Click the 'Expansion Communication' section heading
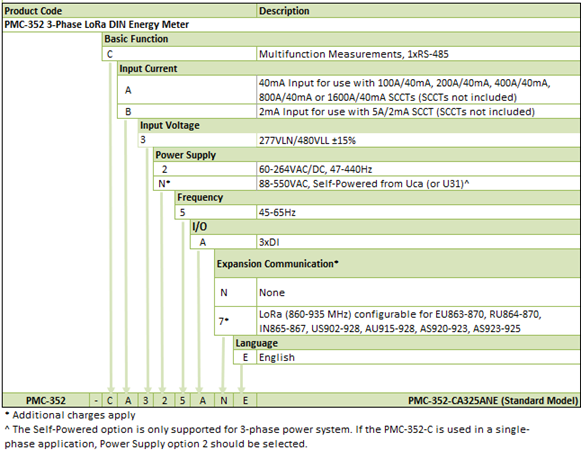The image size is (581, 450). pos(278,264)
